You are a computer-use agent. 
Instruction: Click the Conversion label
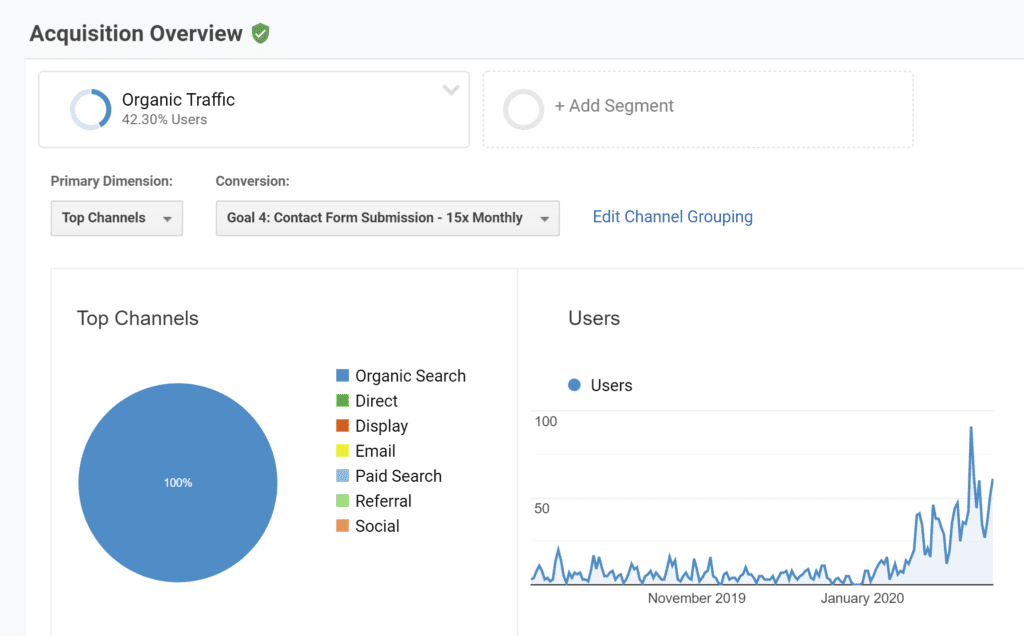click(x=253, y=182)
